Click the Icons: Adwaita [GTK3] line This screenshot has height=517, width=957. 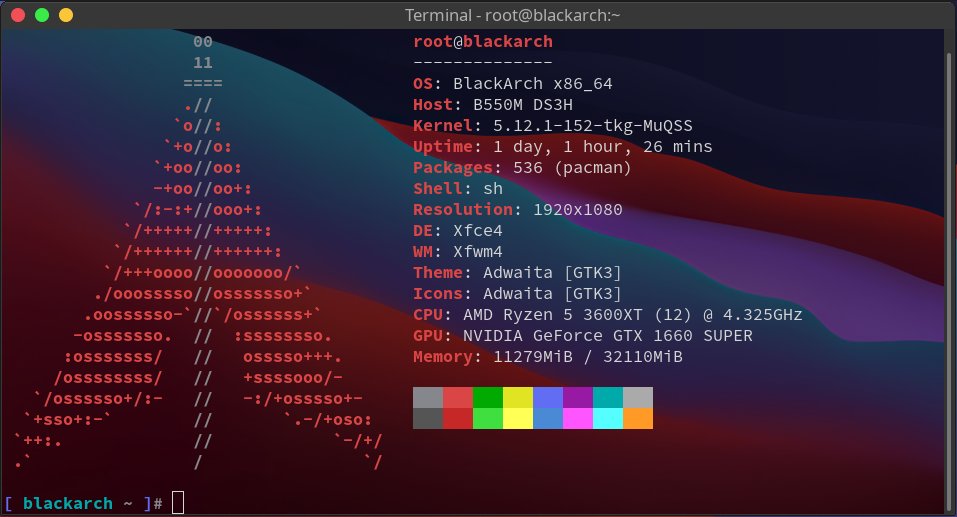tap(518, 294)
